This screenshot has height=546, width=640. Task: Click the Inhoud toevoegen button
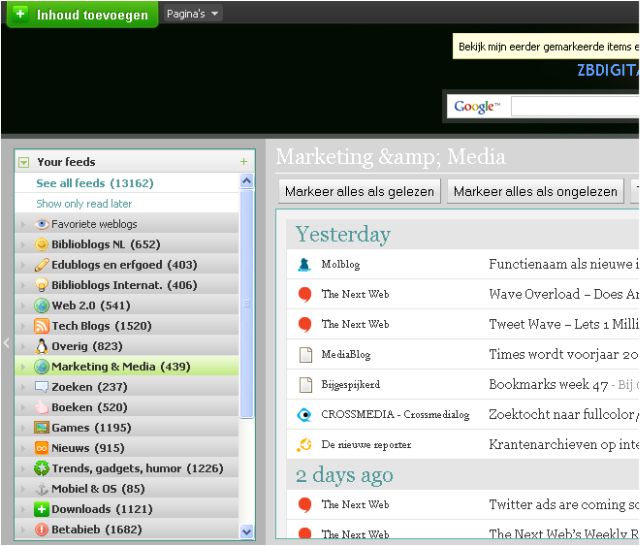click(x=83, y=14)
